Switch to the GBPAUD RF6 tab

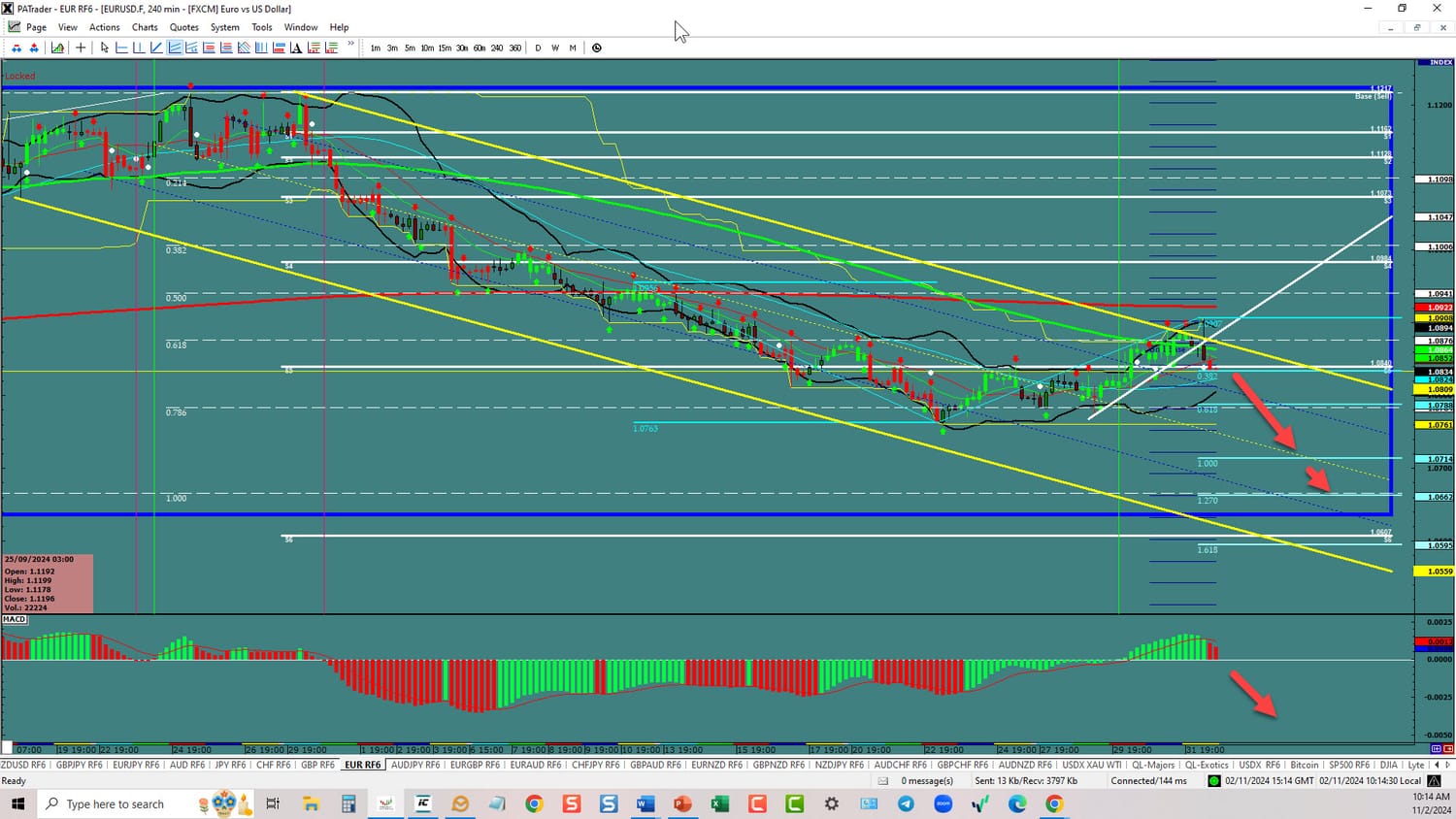click(656, 765)
